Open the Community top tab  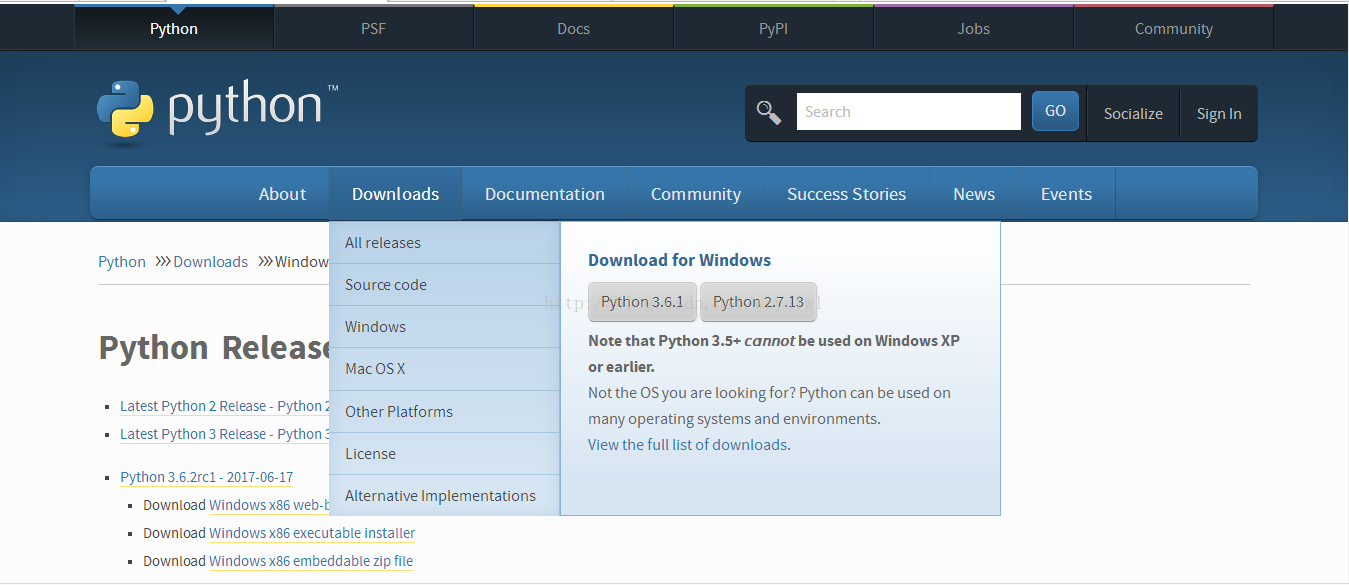coord(1173,29)
